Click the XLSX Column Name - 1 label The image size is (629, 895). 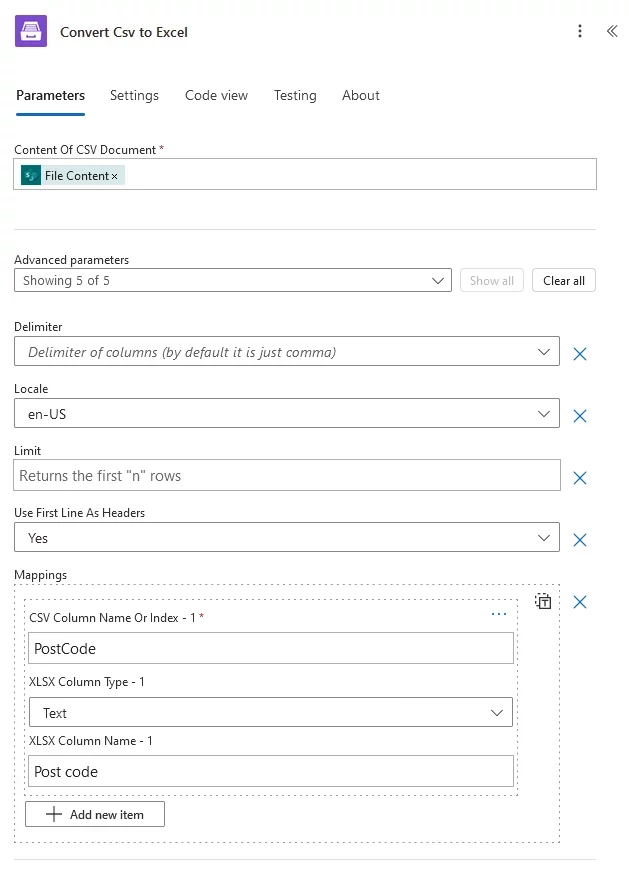(x=91, y=741)
